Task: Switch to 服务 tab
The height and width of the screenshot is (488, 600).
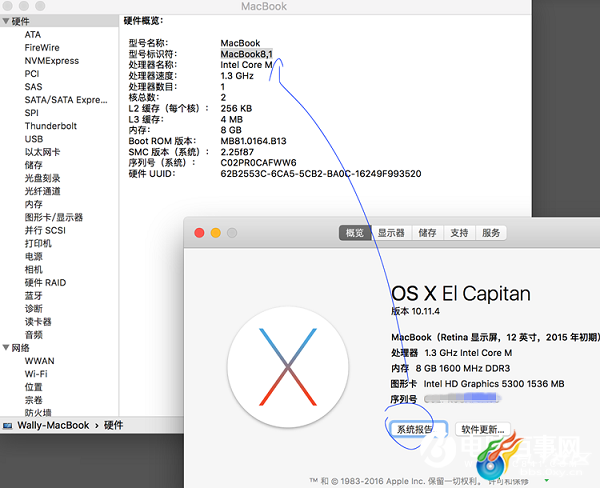Action: [491, 233]
